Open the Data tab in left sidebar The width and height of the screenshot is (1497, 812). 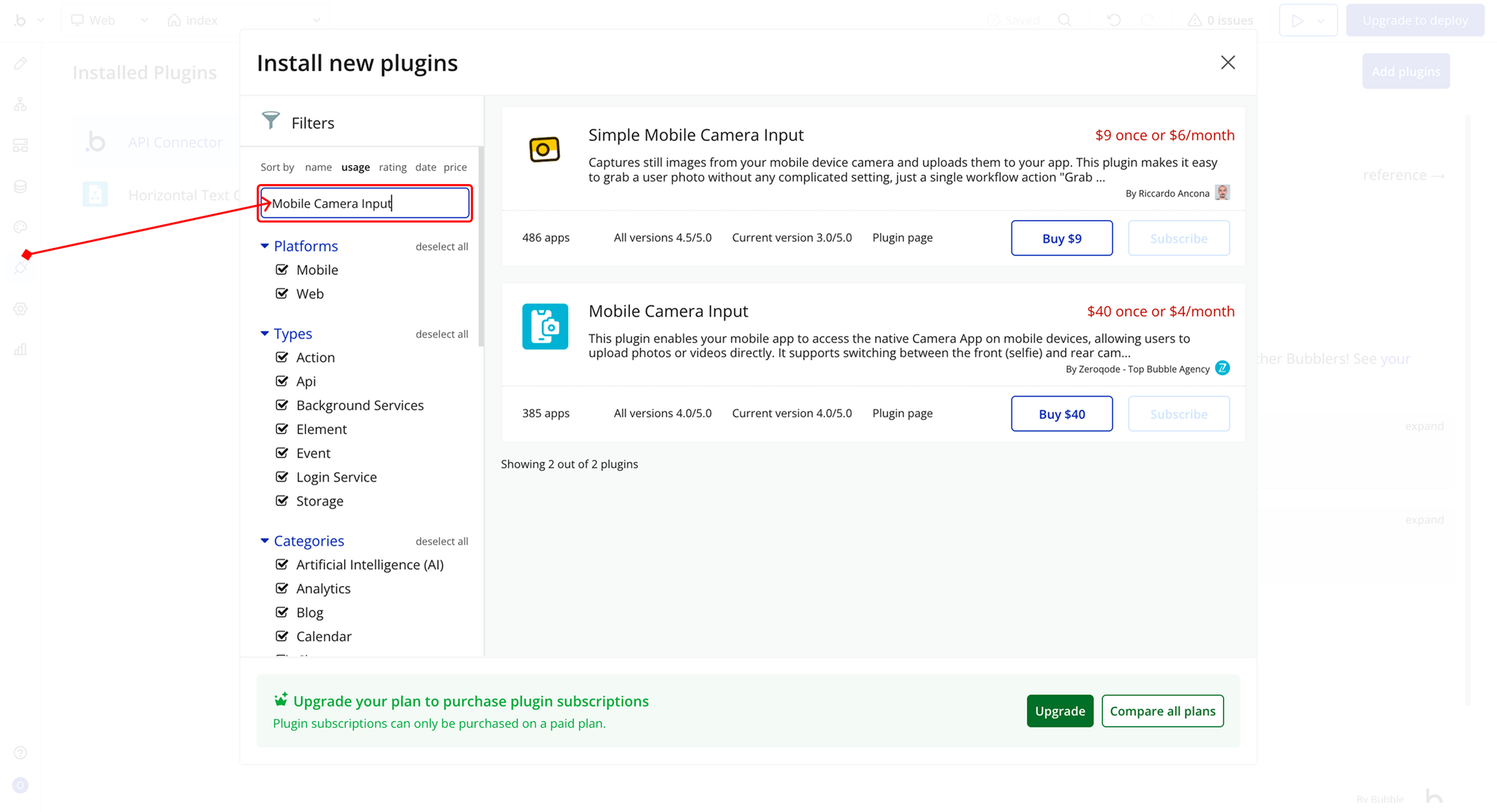[x=20, y=186]
